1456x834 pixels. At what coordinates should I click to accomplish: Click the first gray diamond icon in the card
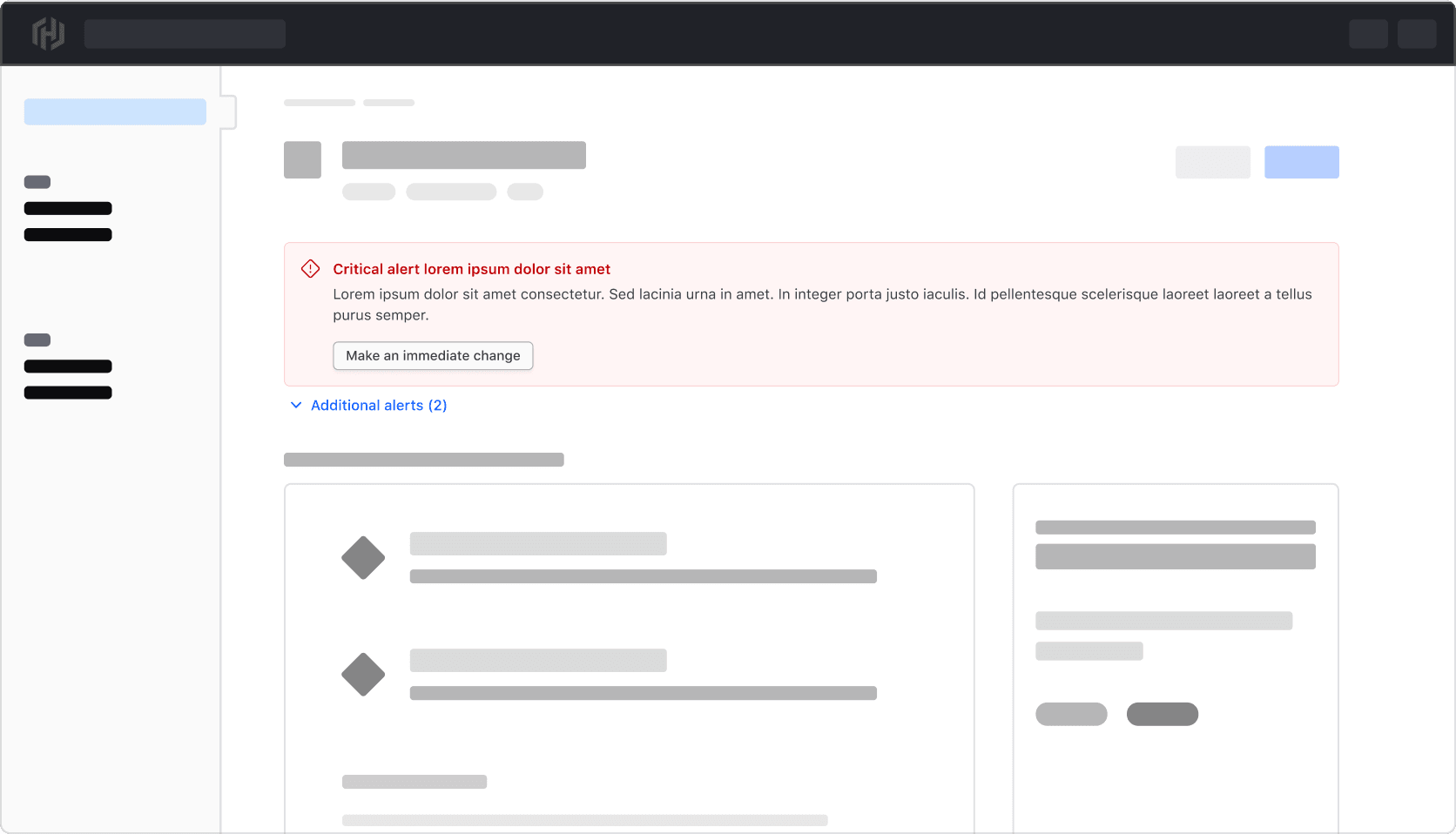coord(363,558)
